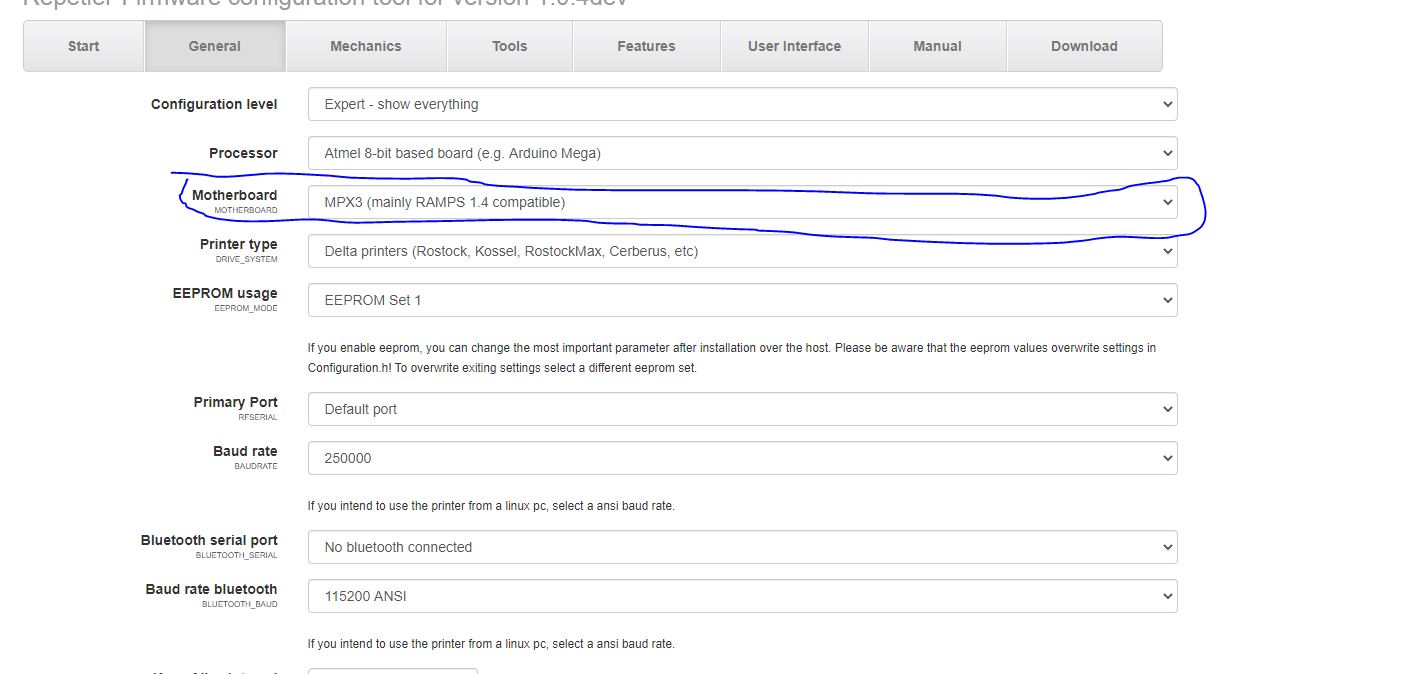Click the EEPROM usage field label
Screen dimensions: 1409x674
(225, 294)
